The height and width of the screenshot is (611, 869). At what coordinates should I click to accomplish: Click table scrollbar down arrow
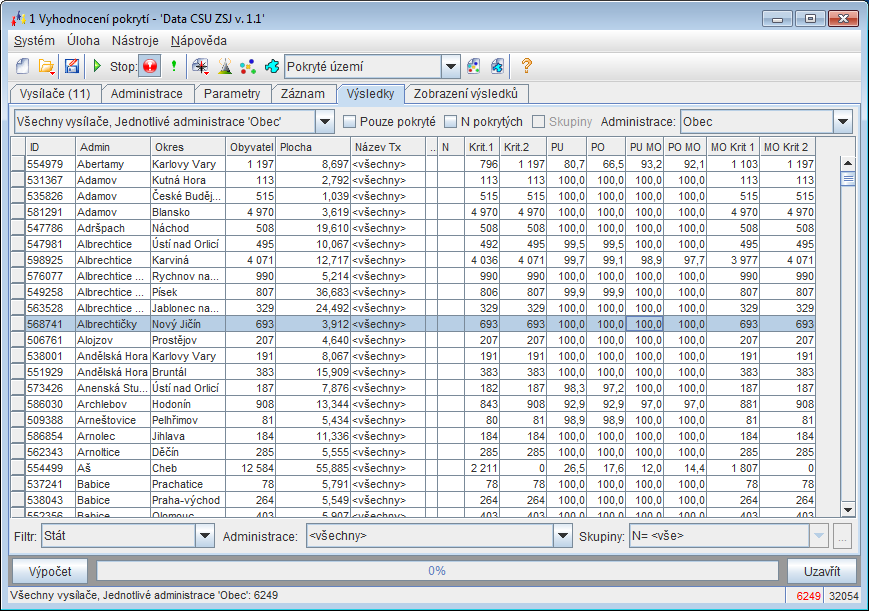848,509
